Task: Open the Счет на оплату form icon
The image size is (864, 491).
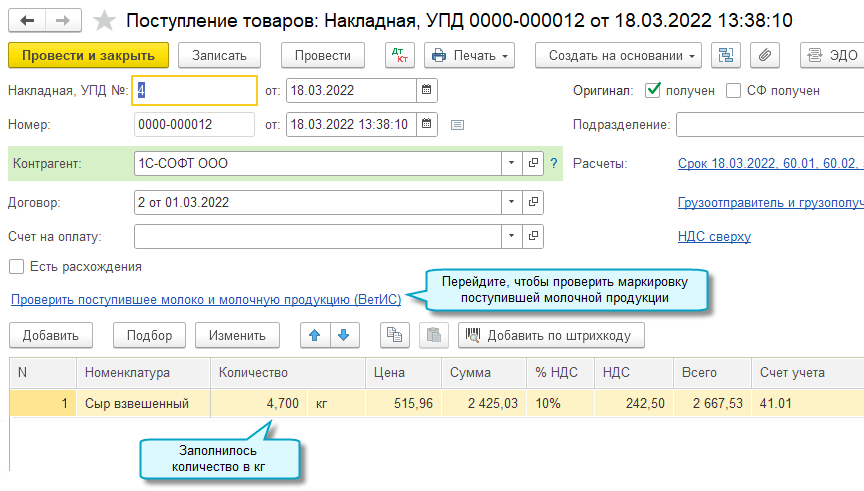Action: coord(533,236)
